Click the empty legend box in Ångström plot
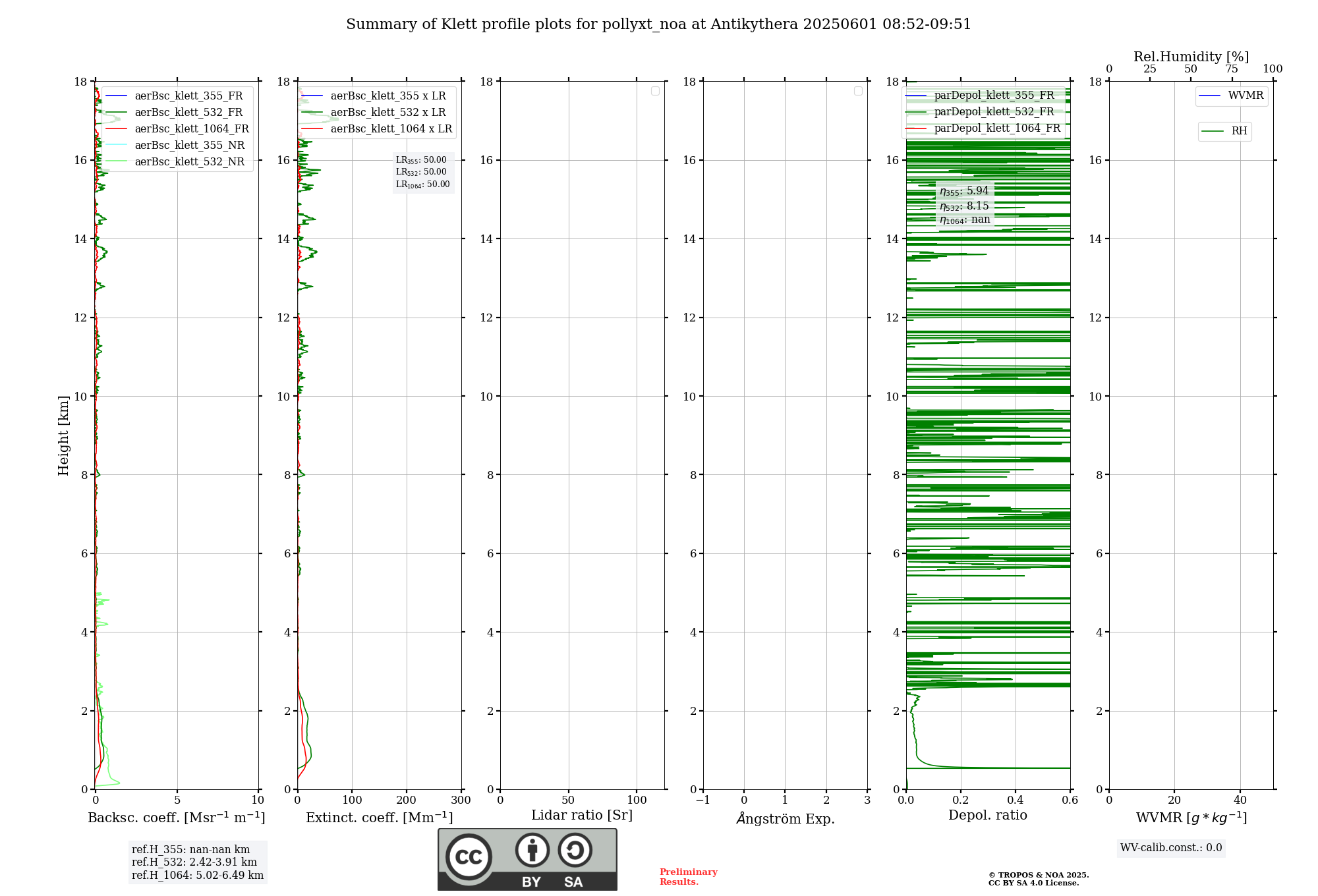1318x896 pixels. pos(858,91)
